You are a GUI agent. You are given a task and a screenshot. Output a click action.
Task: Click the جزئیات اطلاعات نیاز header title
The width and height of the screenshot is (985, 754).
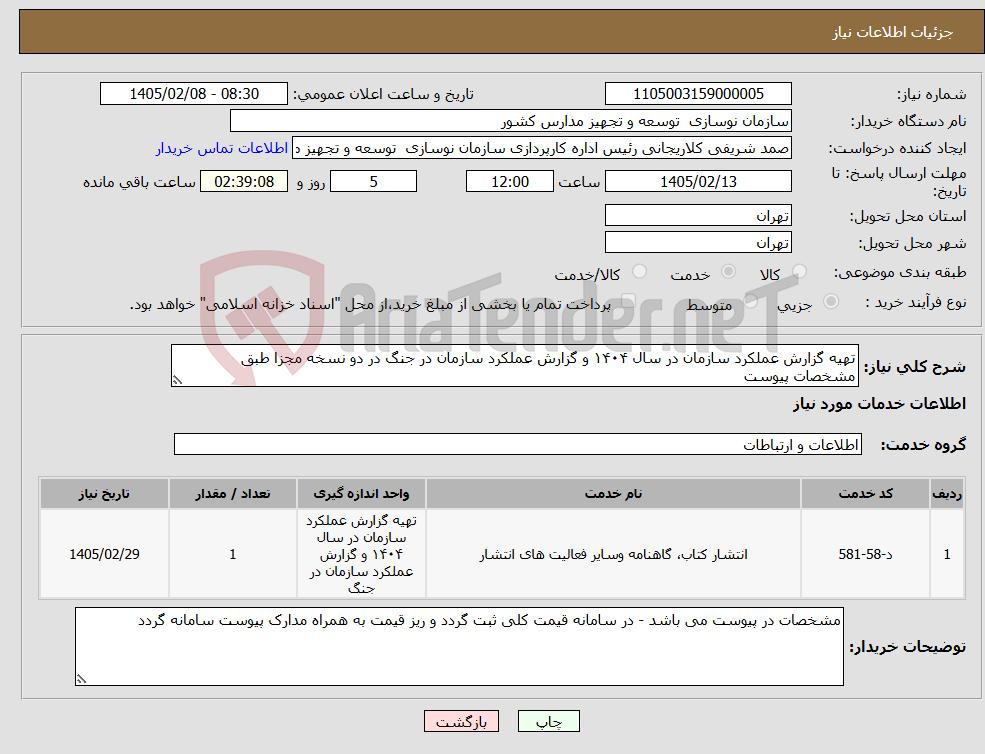tap(893, 32)
